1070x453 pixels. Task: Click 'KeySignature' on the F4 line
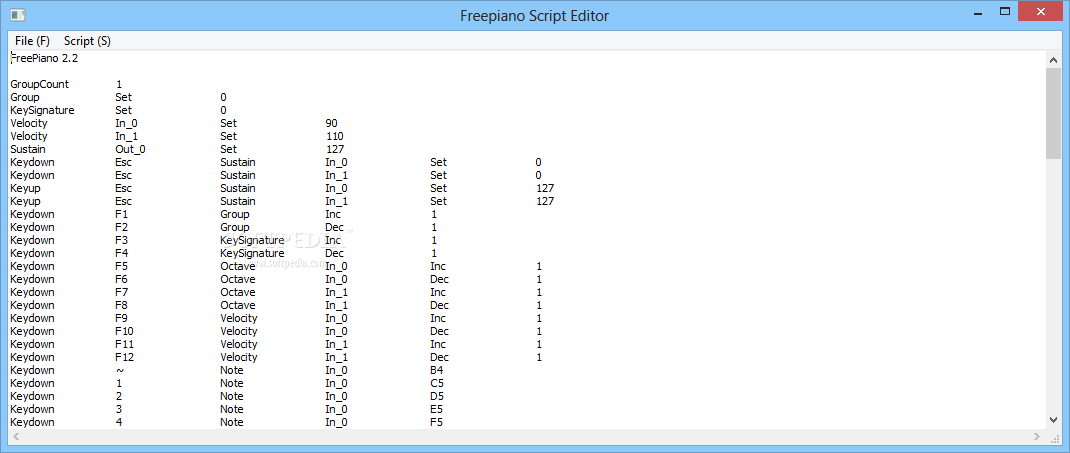tap(252, 254)
